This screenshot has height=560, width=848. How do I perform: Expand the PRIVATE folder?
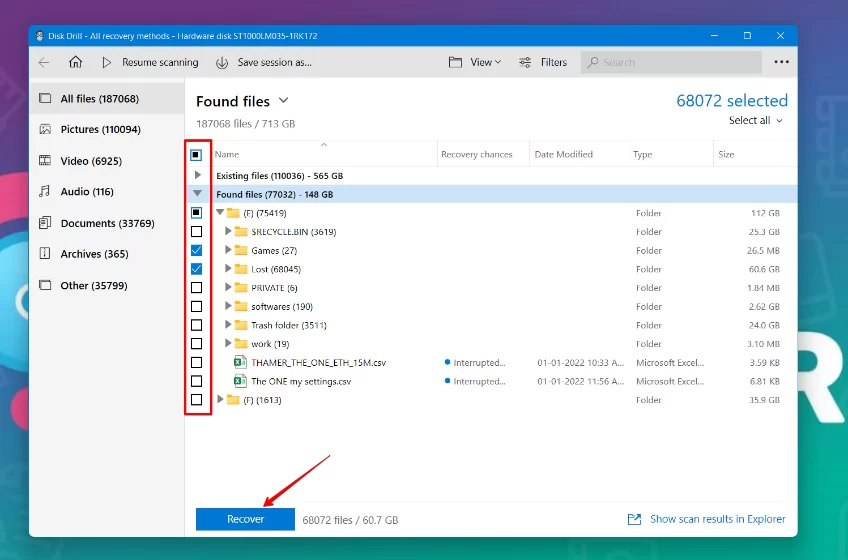(228, 287)
